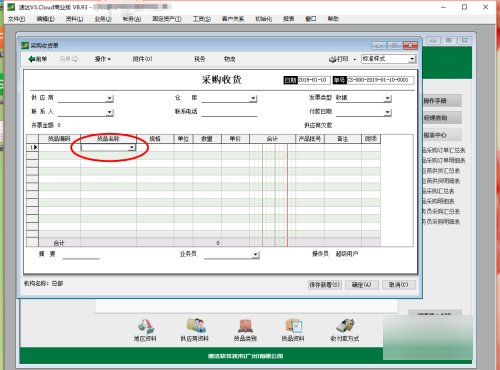Click the 单号 document number field
500x370 pixels.
380,80
